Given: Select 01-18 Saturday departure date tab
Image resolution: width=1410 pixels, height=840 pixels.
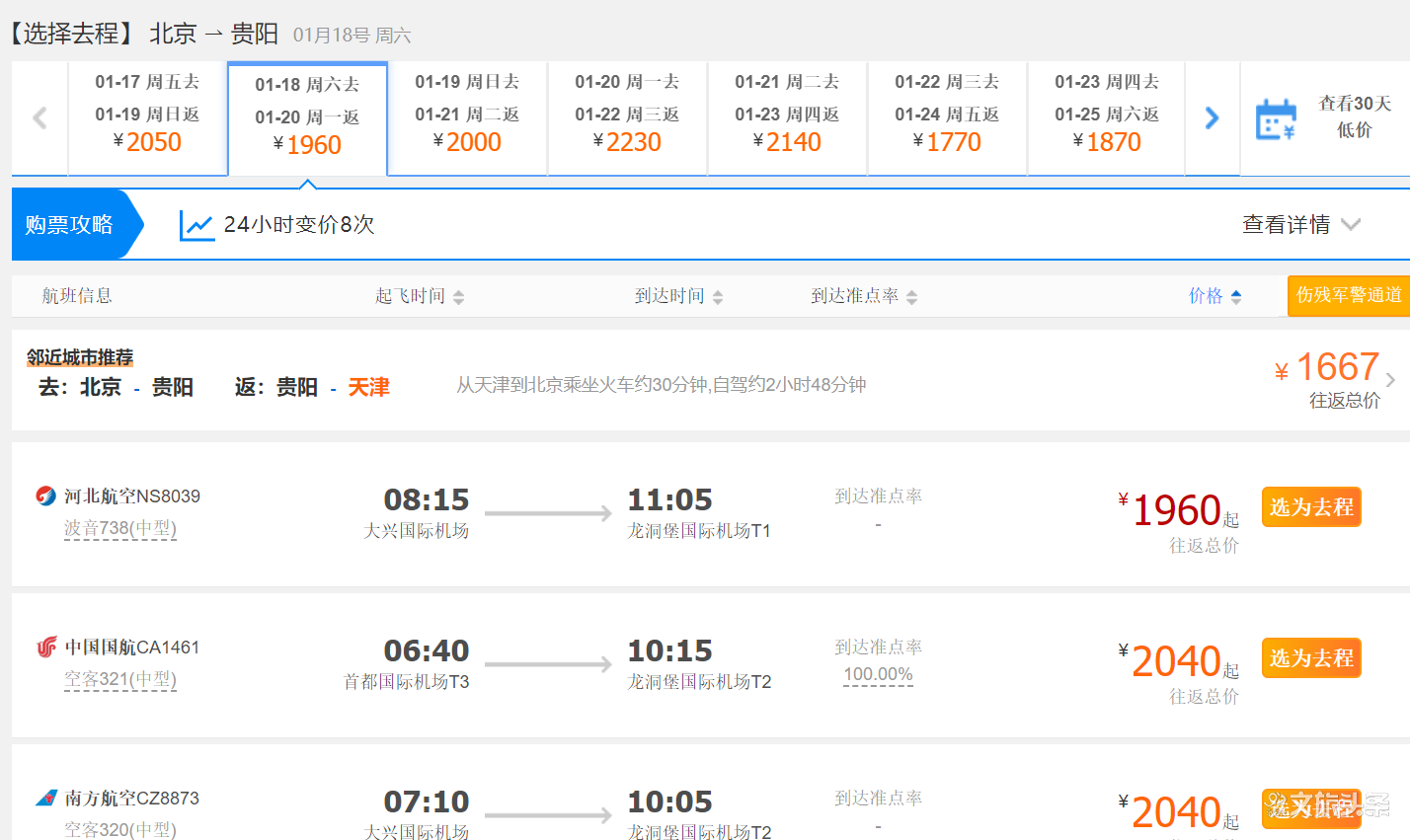Looking at the screenshot, I should 307,119.
